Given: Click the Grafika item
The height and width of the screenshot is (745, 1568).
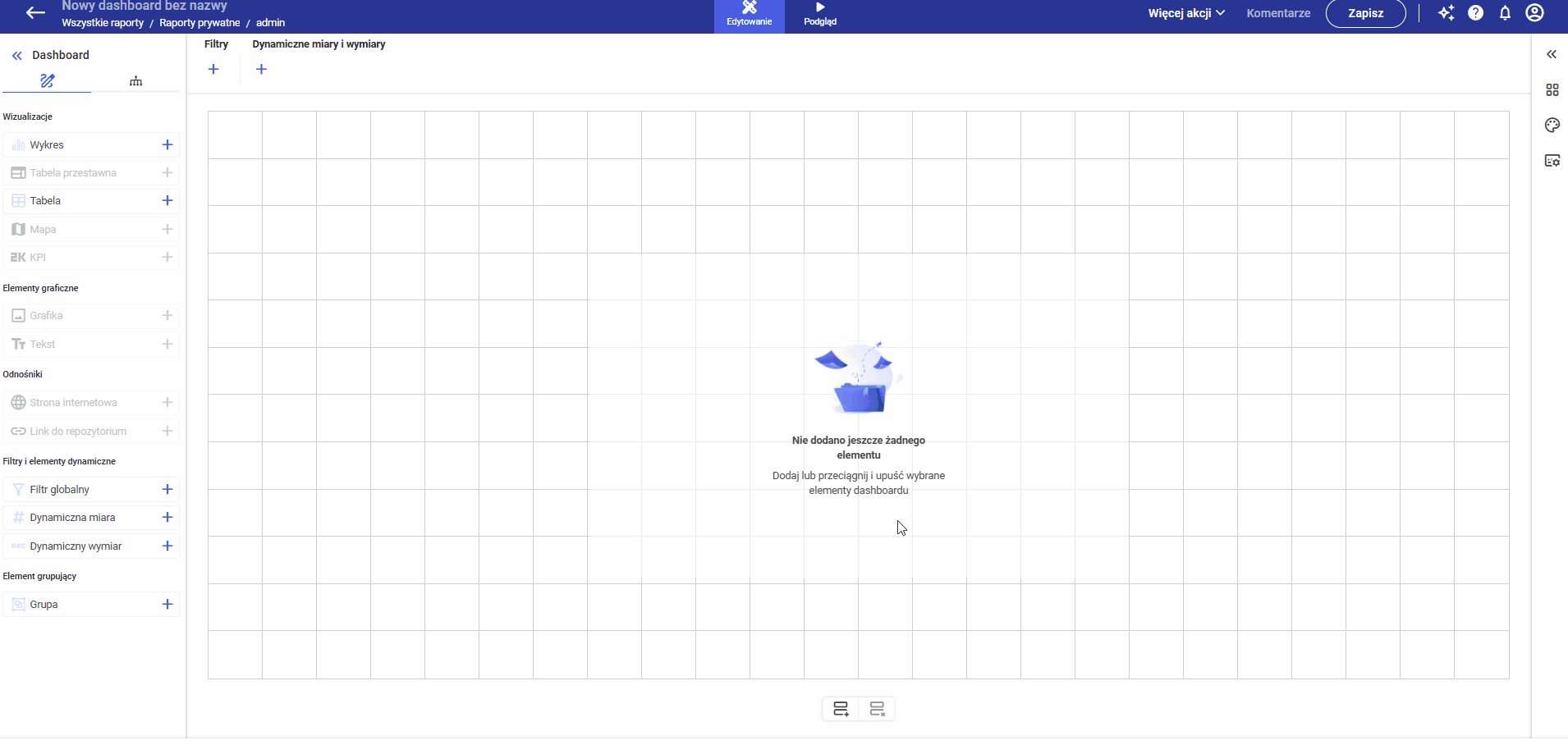Looking at the screenshot, I should click(91, 315).
